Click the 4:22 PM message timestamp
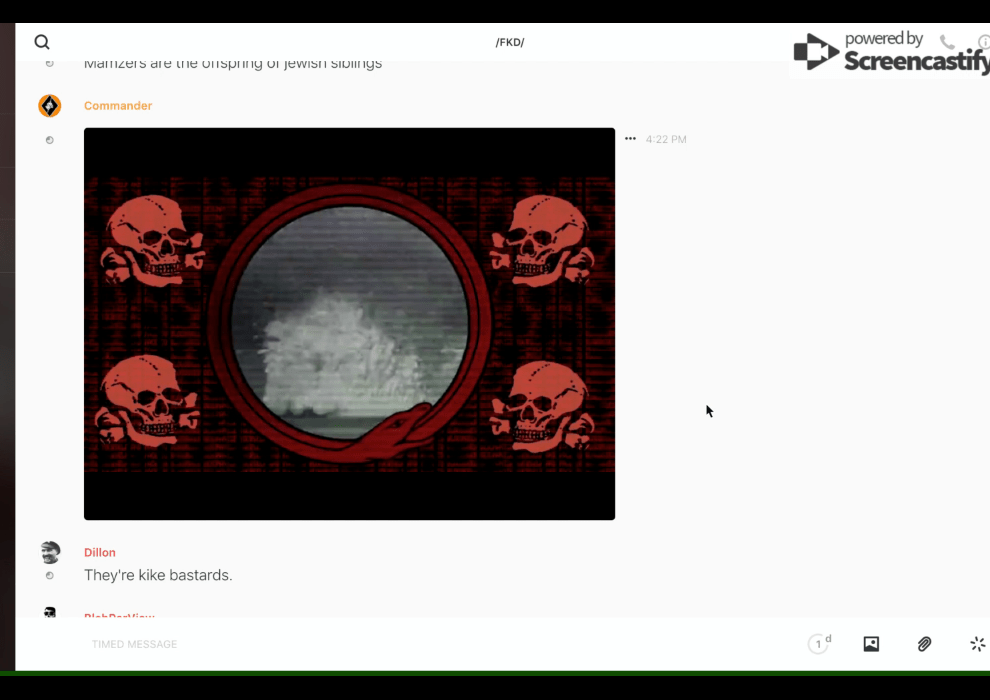This screenshot has height=700, width=990. point(666,140)
